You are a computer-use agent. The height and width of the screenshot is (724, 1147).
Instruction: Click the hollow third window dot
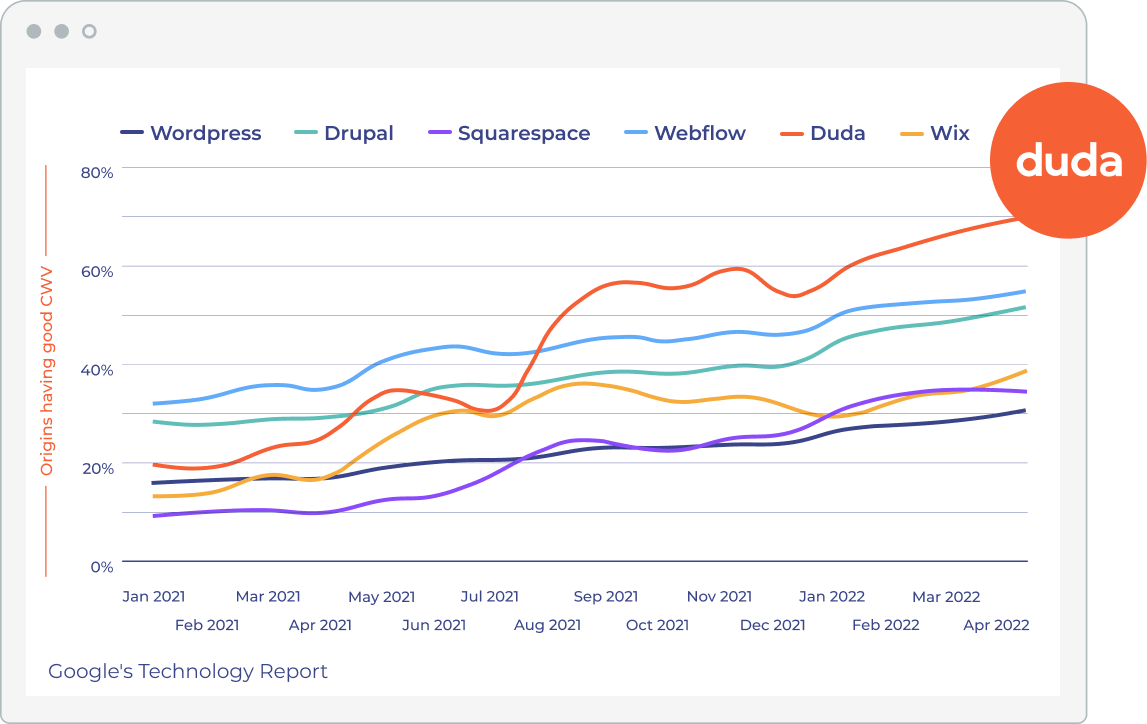89,31
